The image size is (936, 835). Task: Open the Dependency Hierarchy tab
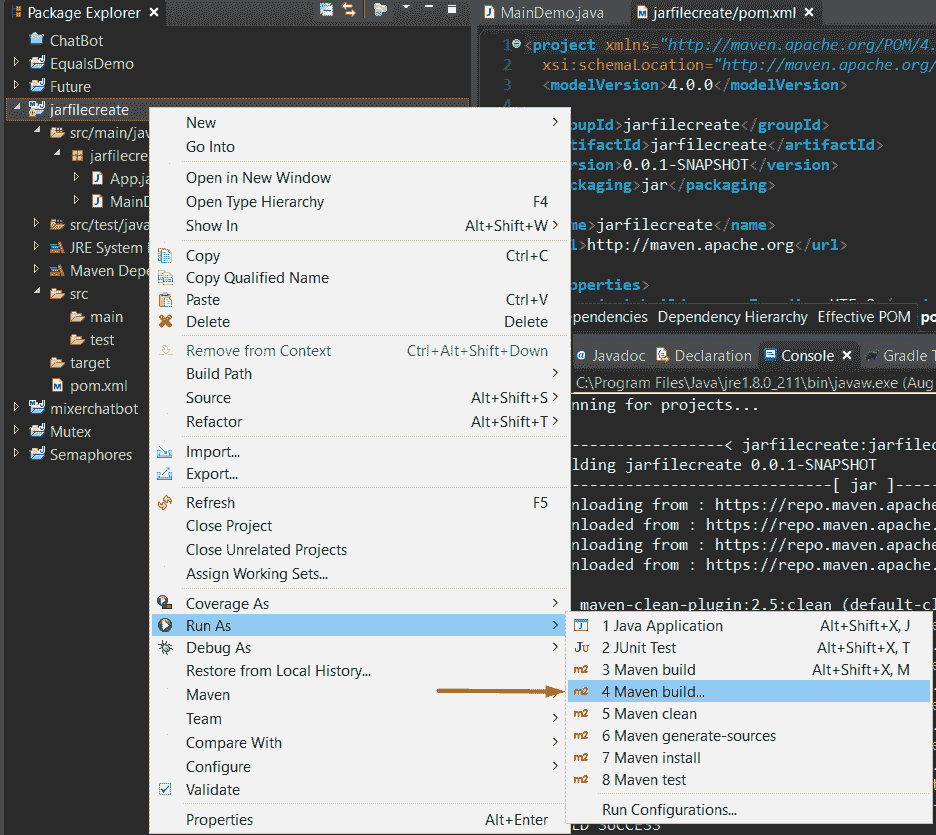click(x=732, y=317)
